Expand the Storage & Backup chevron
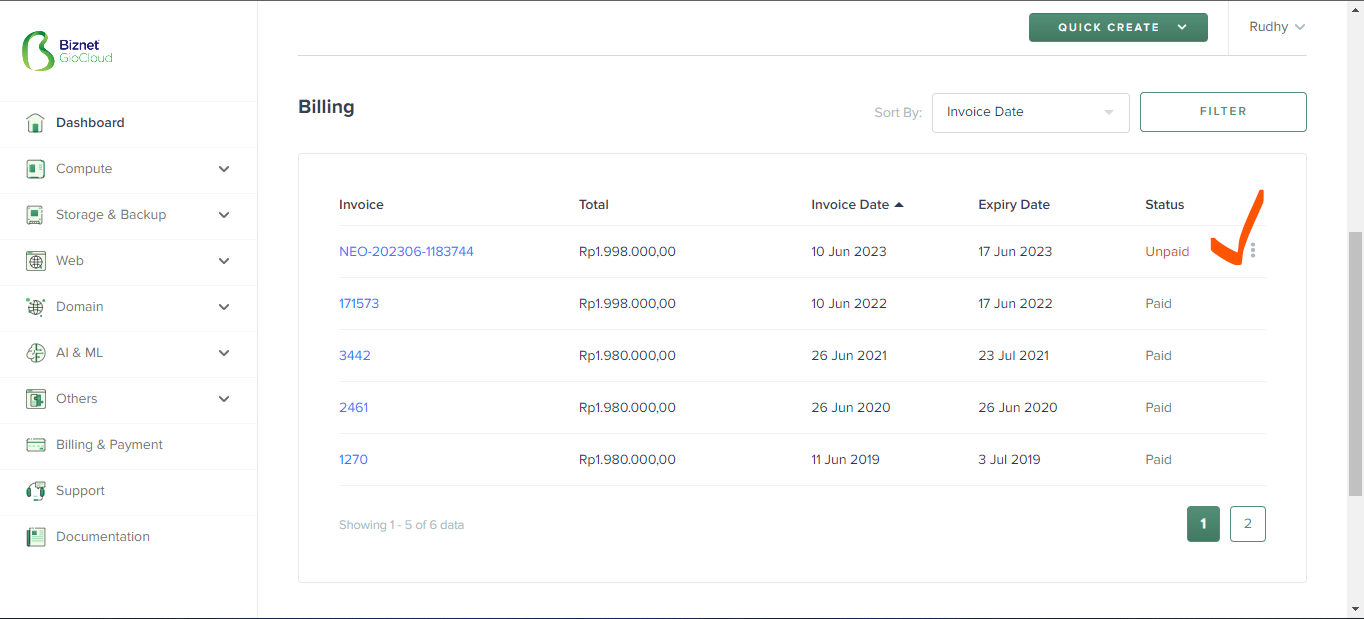Screen dimensions: 1364x619 (x=224, y=215)
